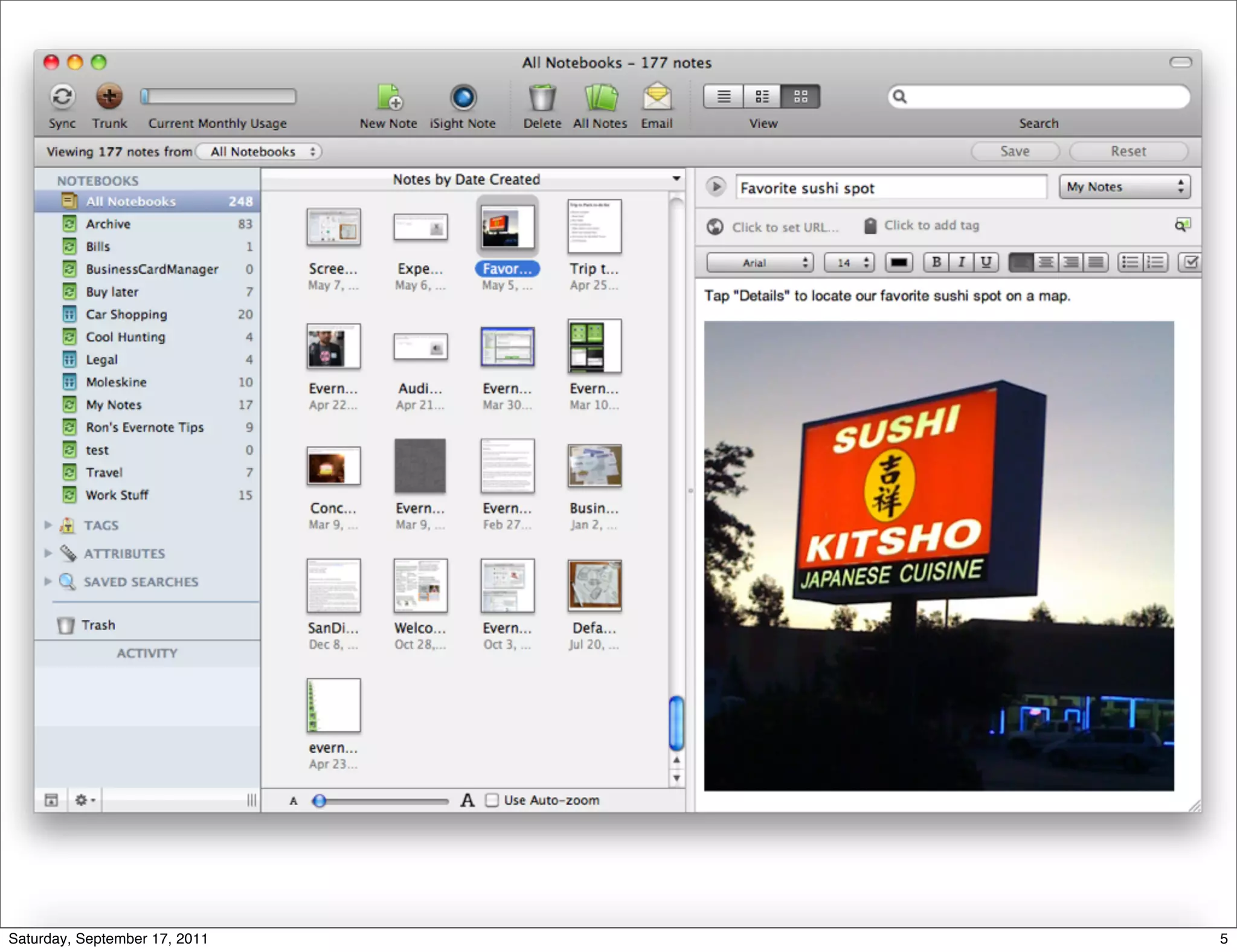The height and width of the screenshot is (952, 1237).
Task: Click the All Notes icon
Action: 600,97
